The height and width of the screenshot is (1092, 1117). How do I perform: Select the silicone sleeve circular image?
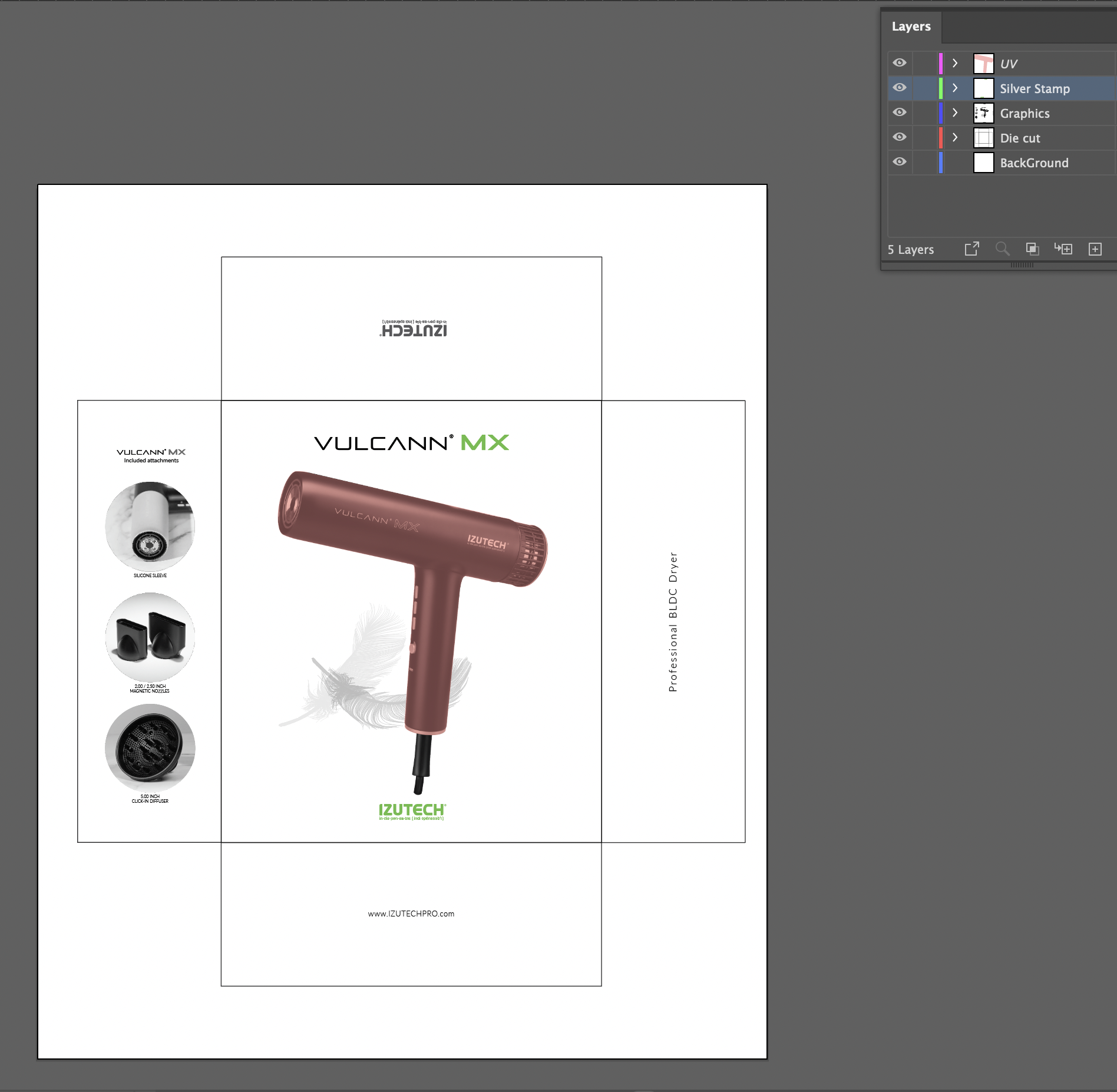150,526
